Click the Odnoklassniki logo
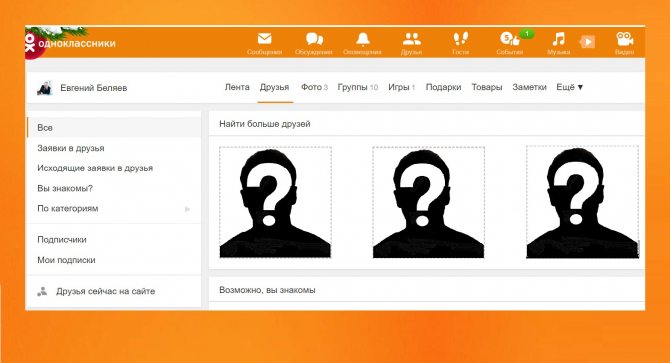The width and height of the screenshot is (670, 363). [x=71, y=43]
